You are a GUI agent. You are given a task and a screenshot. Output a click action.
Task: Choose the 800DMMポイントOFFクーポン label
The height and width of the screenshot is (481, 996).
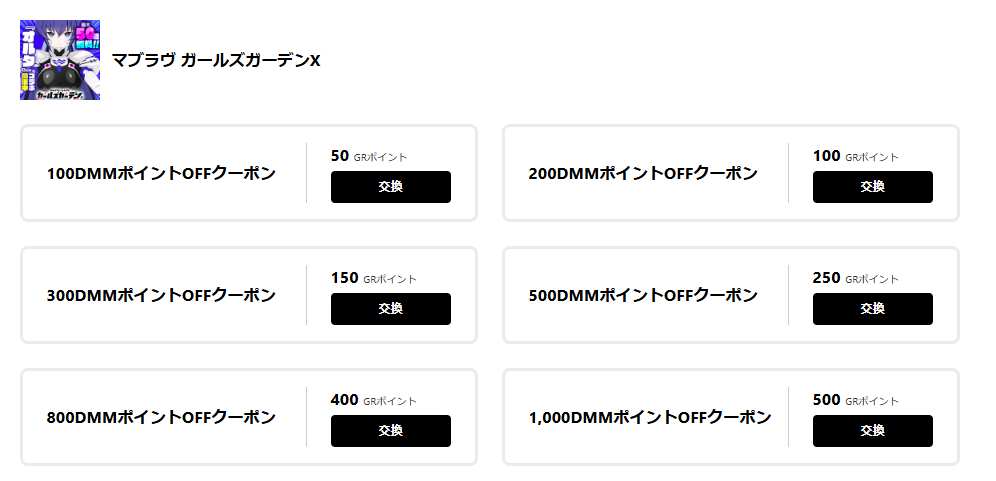click(161, 418)
